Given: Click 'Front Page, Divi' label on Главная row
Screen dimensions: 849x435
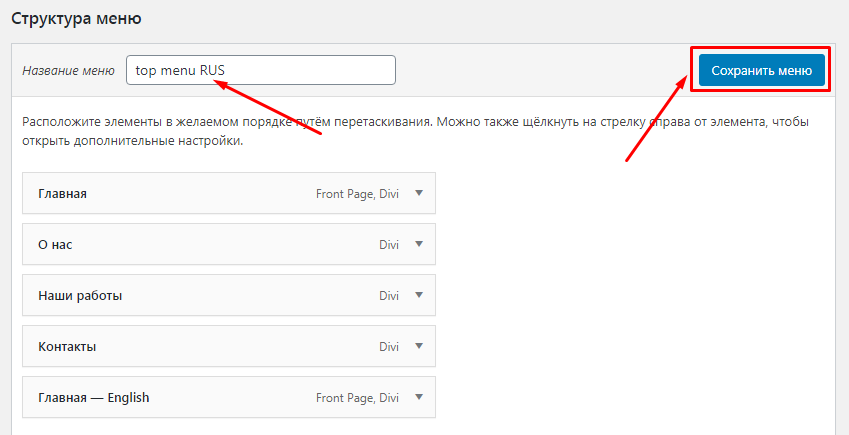Looking at the screenshot, I should (357, 194).
